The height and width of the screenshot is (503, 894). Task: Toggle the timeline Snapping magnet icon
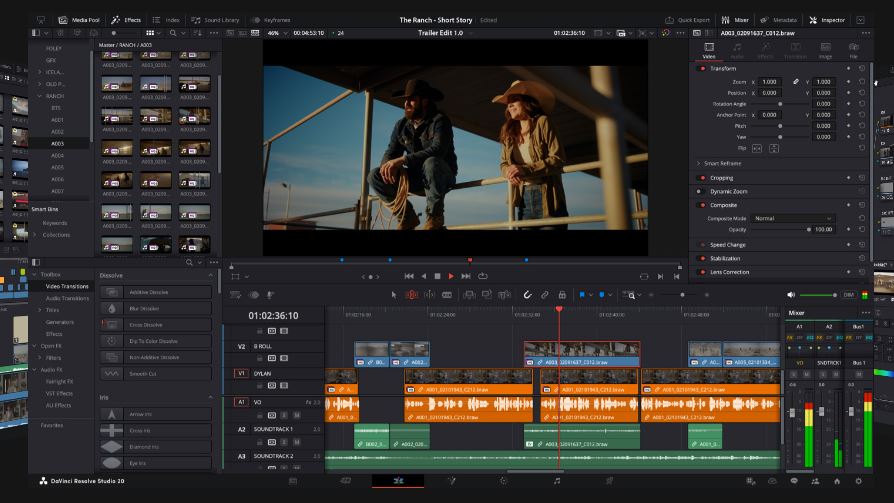[x=528, y=295]
